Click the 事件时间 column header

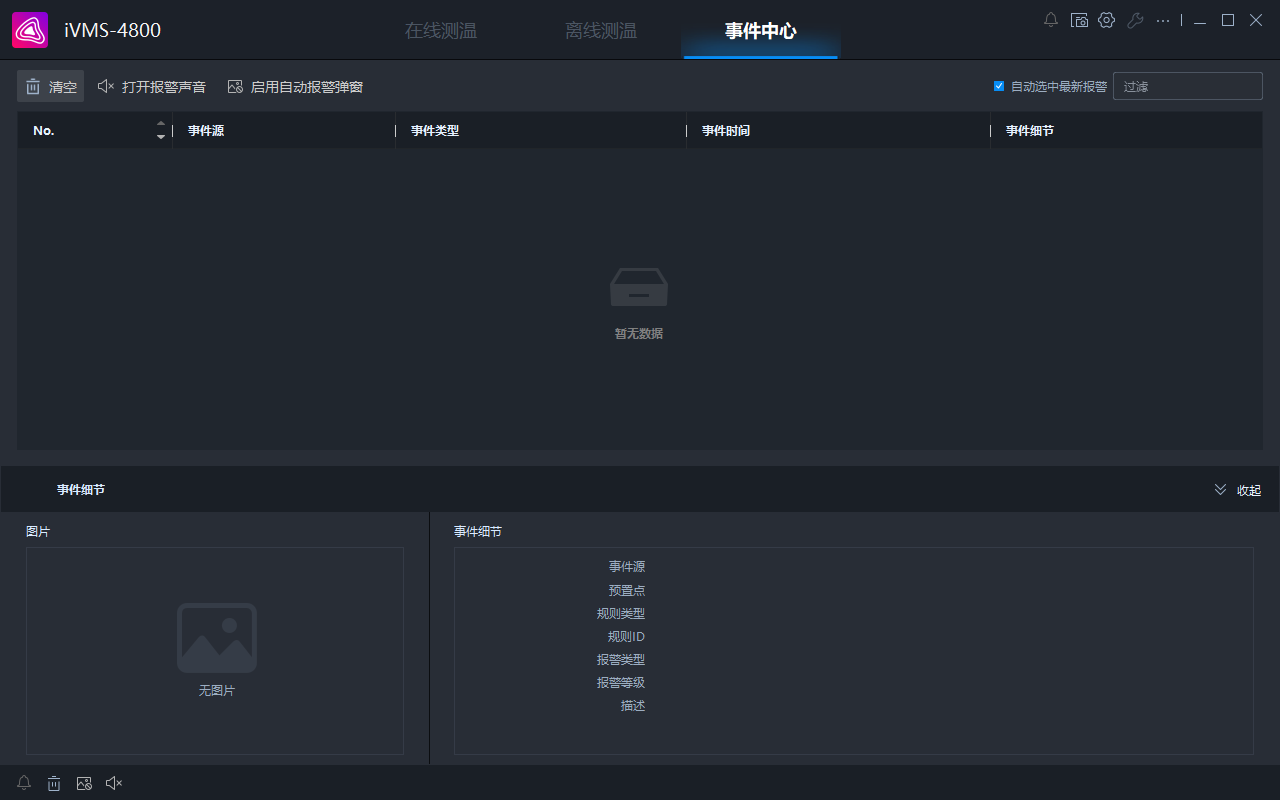coord(726,131)
